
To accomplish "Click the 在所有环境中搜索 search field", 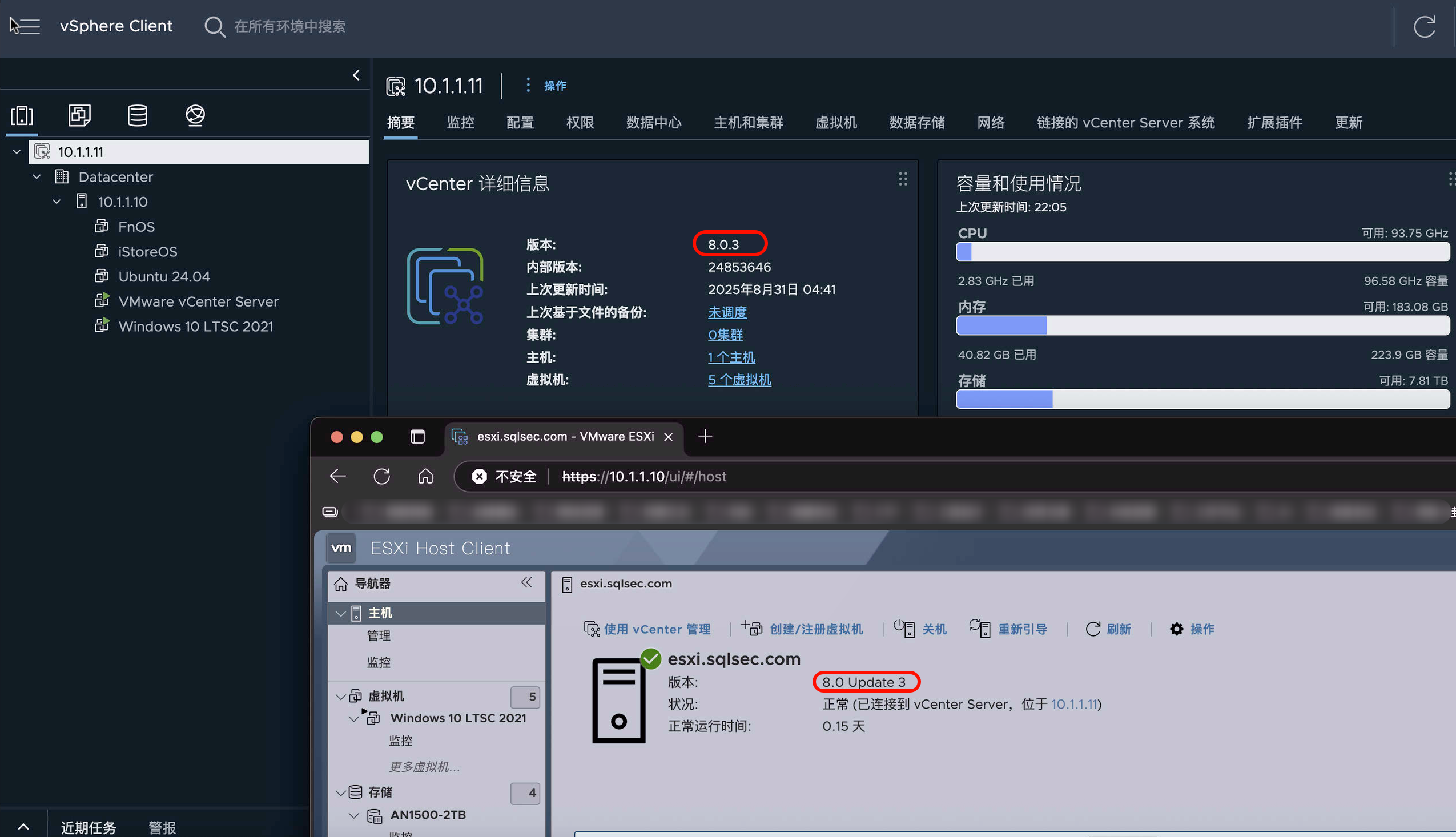I will click(x=289, y=26).
